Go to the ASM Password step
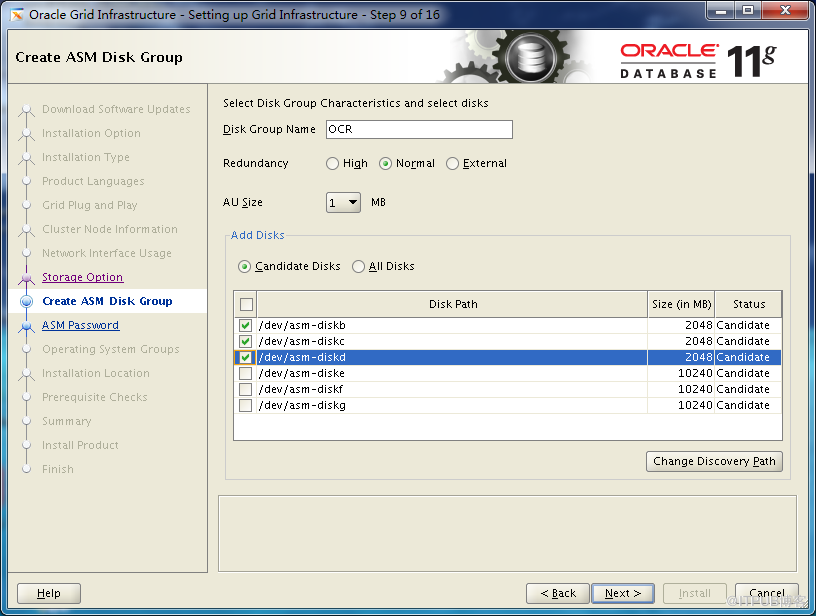The image size is (816, 616). coord(80,325)
